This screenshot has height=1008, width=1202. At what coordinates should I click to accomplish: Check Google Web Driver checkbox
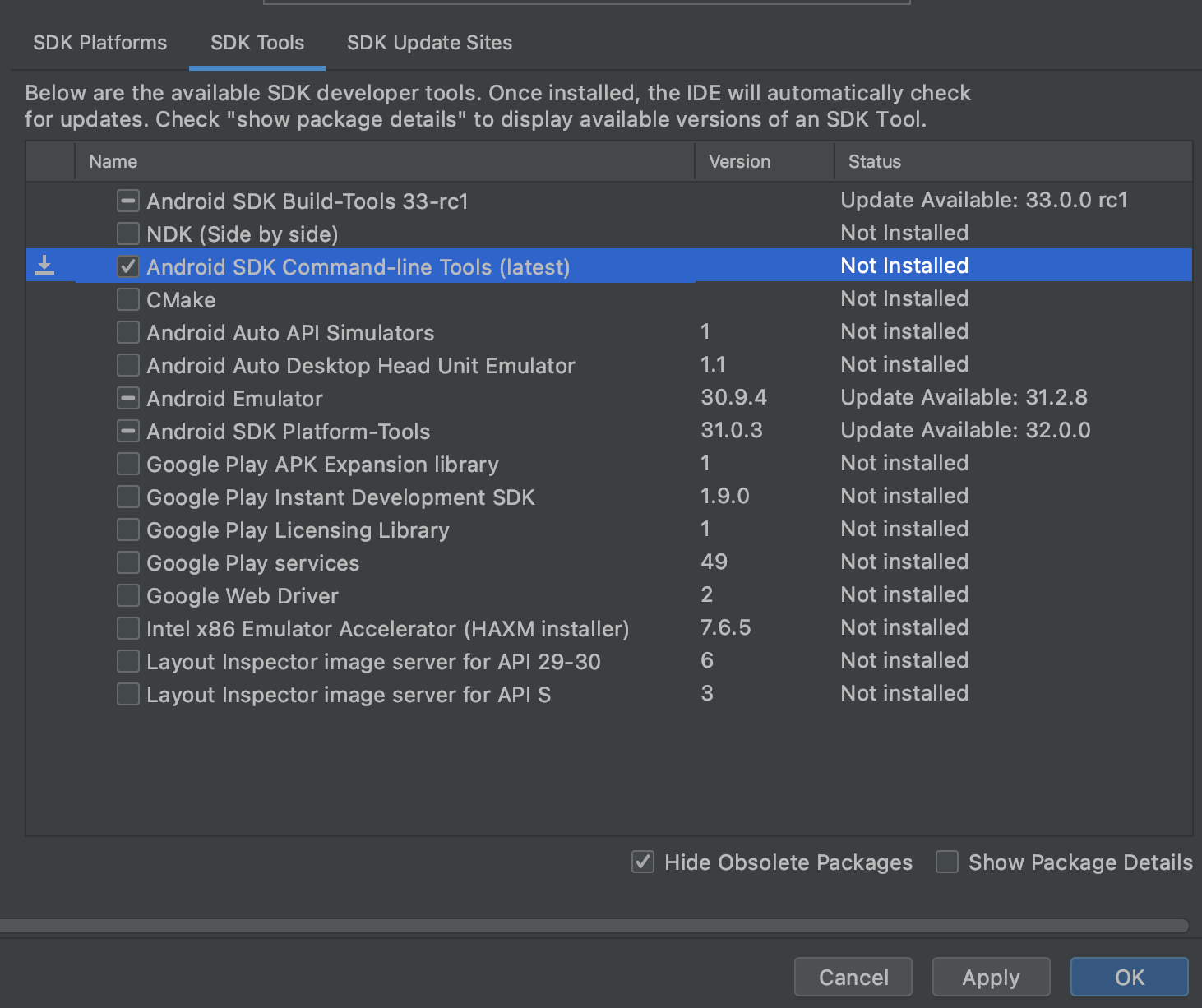(127, 595)
